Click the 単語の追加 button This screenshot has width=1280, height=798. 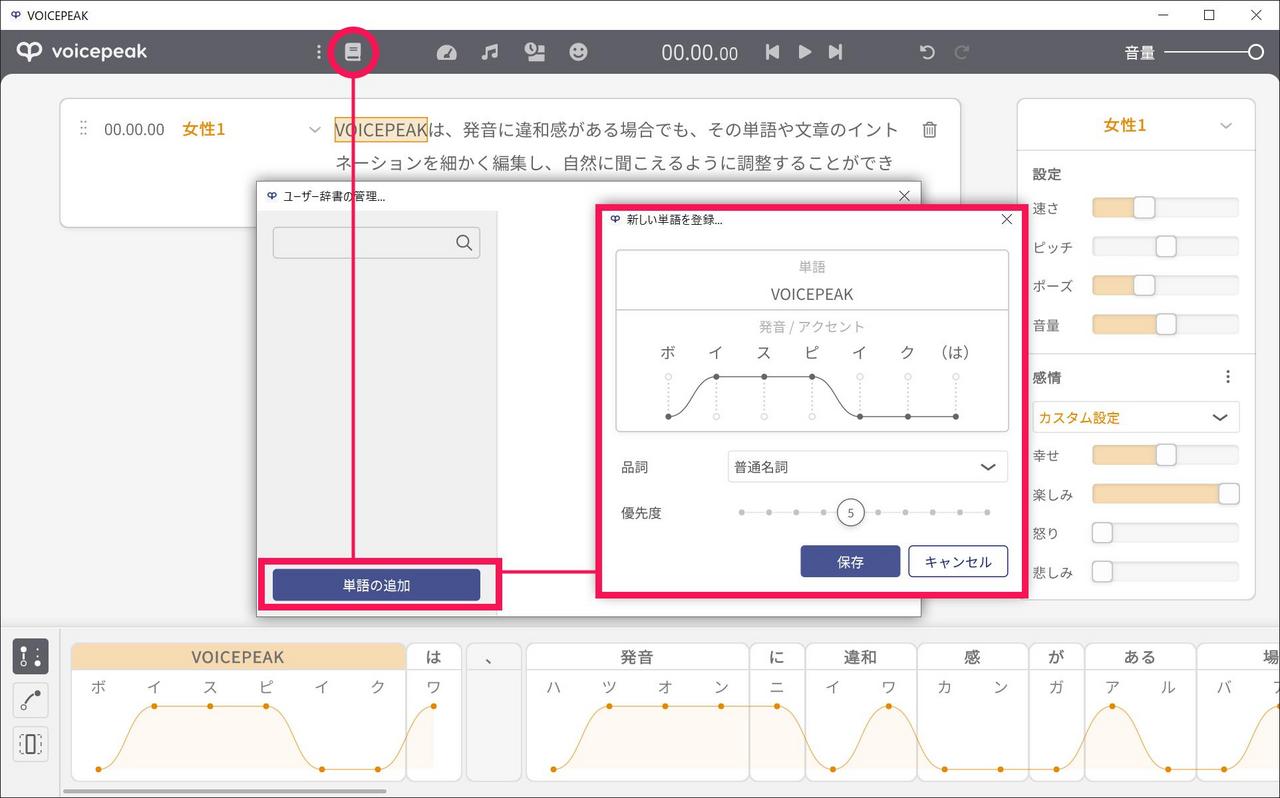[x=376, y=585]
